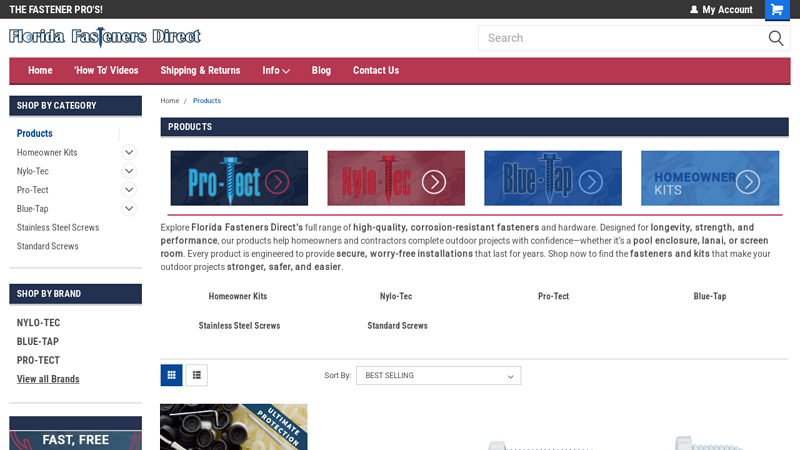Expand Homeowner Kits sidebar category
The width and height of the screenshot is (800, 450).
point(129,152)
